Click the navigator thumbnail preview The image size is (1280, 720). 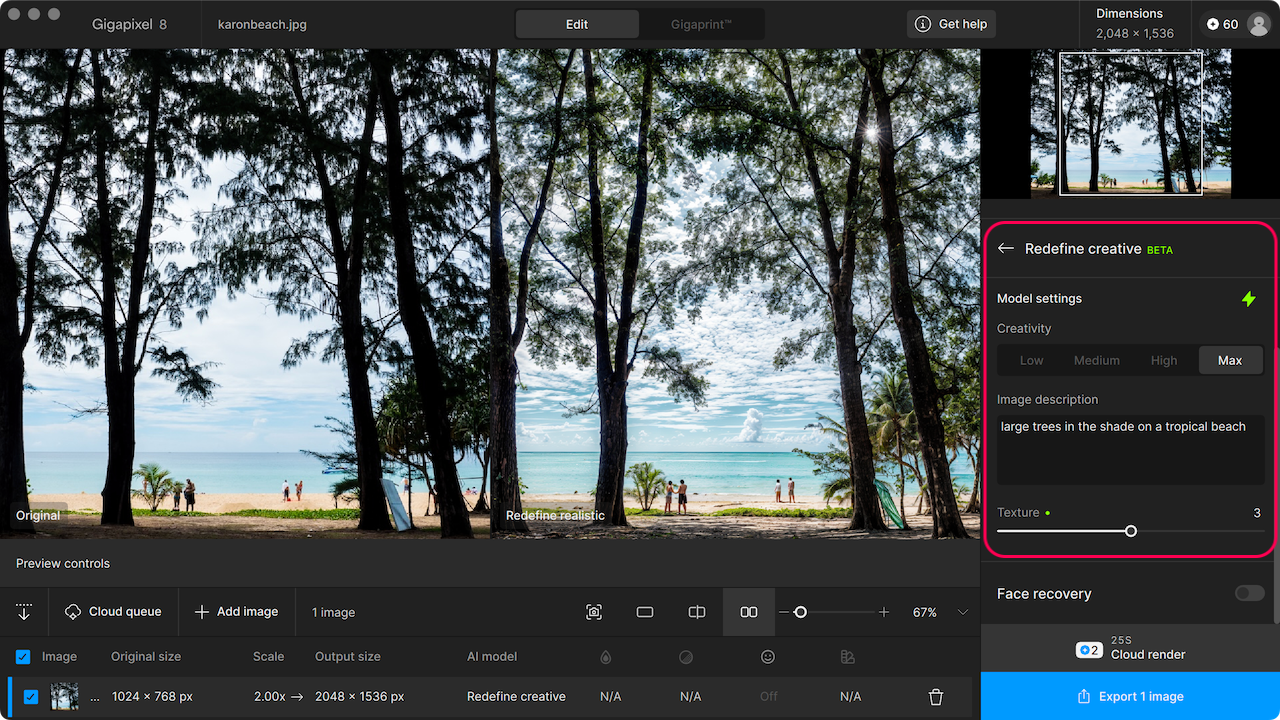pyautogui.click(x=1131, y=123)
